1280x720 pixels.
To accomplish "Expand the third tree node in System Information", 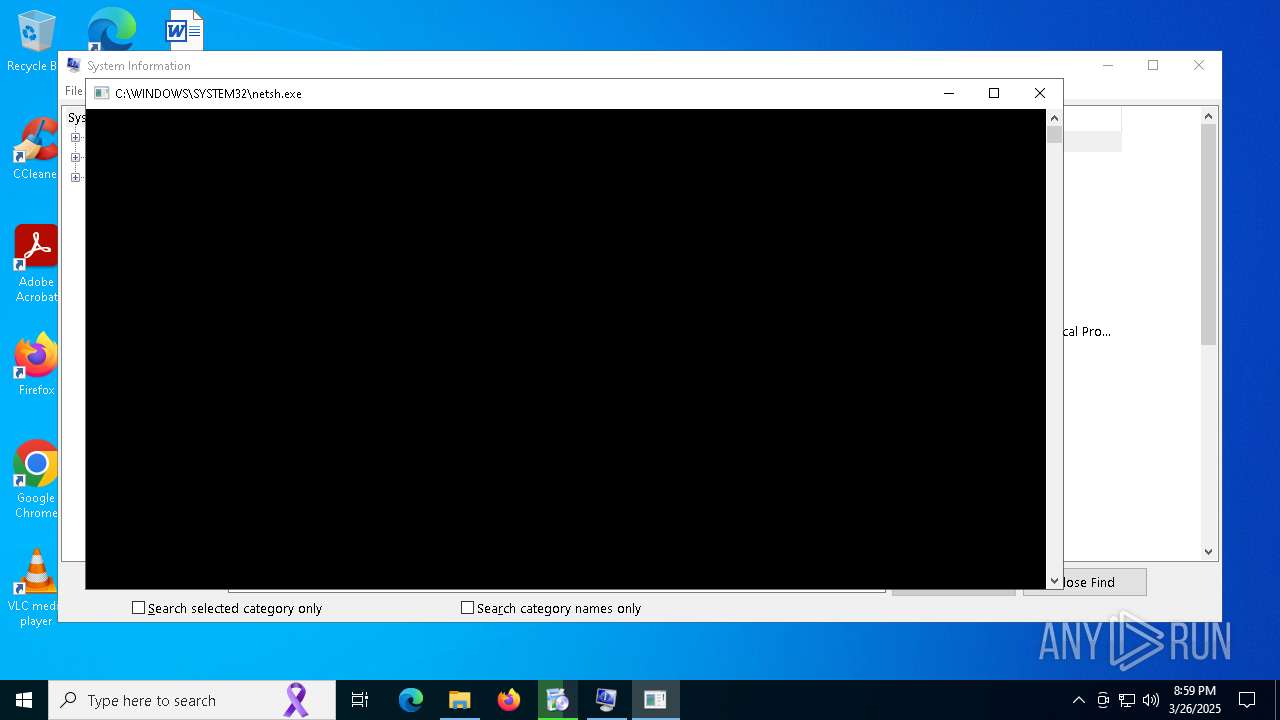I will coord(75,177).
